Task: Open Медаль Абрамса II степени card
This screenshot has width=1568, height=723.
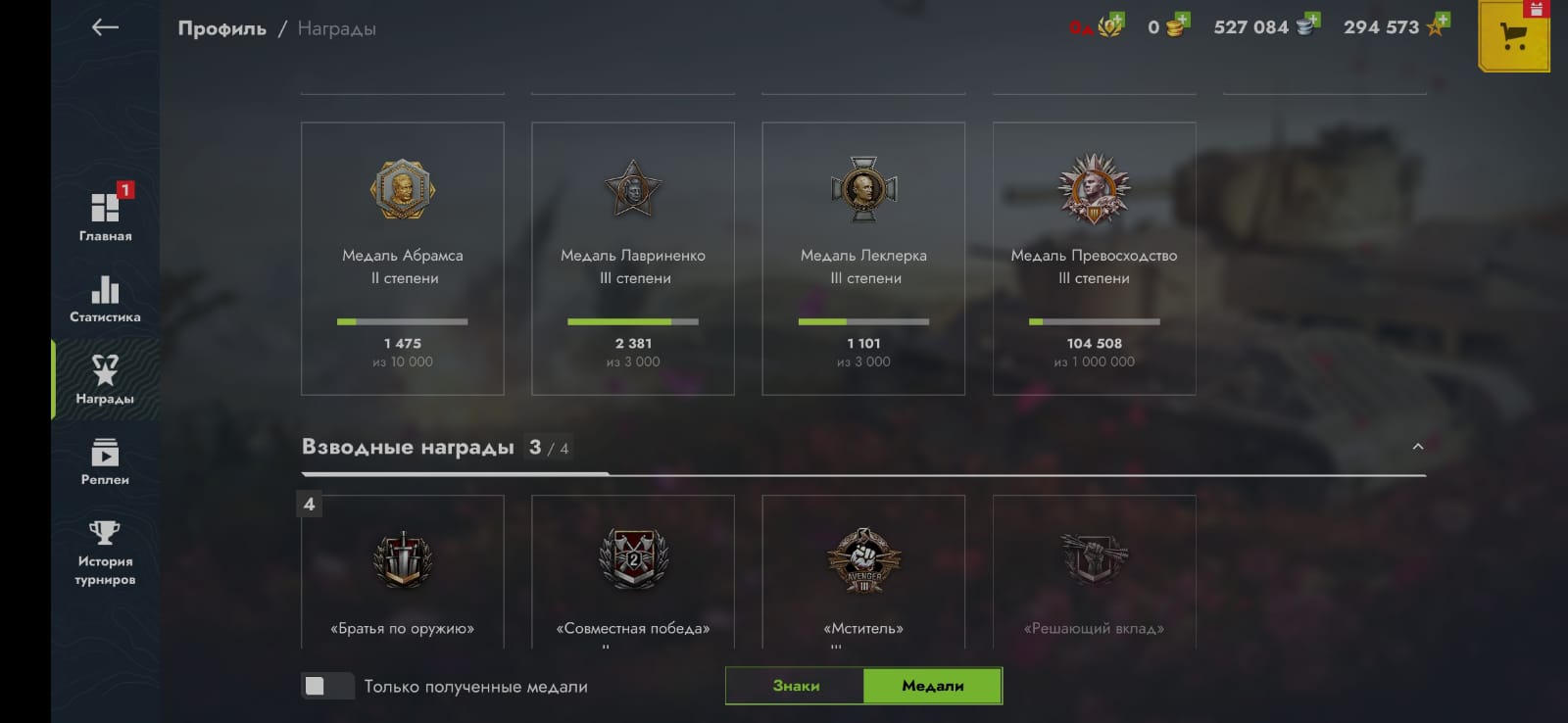Action: point(403,259)
